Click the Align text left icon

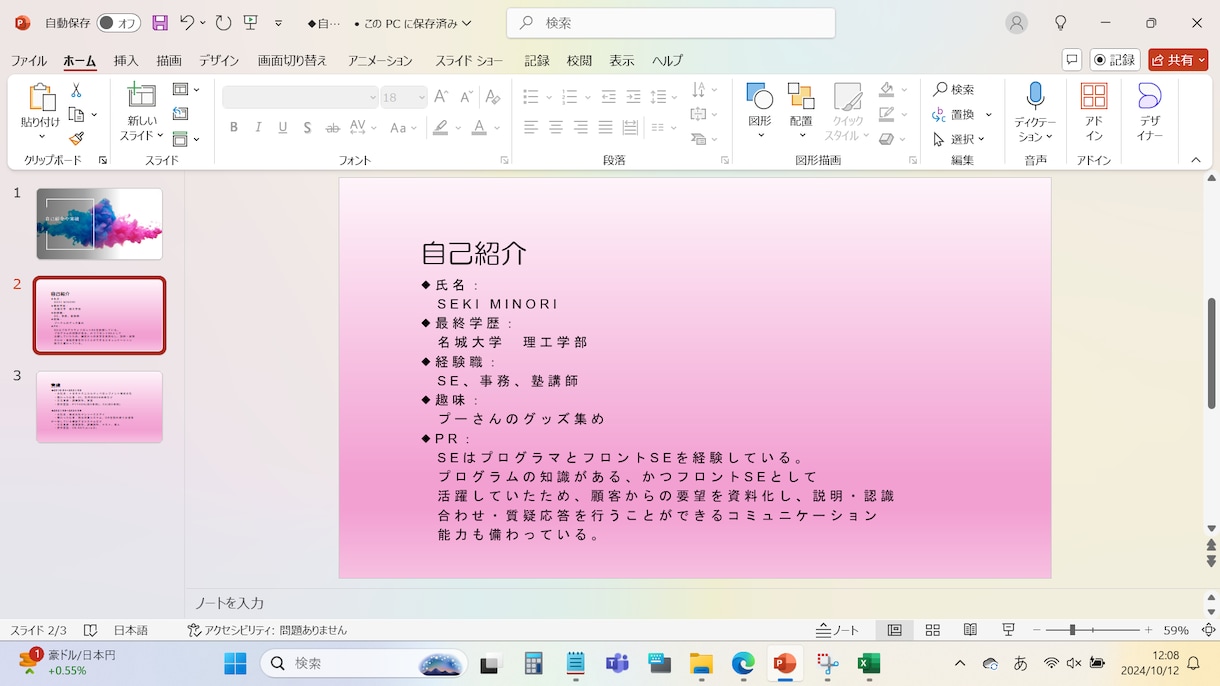click(x=531, y=127)
